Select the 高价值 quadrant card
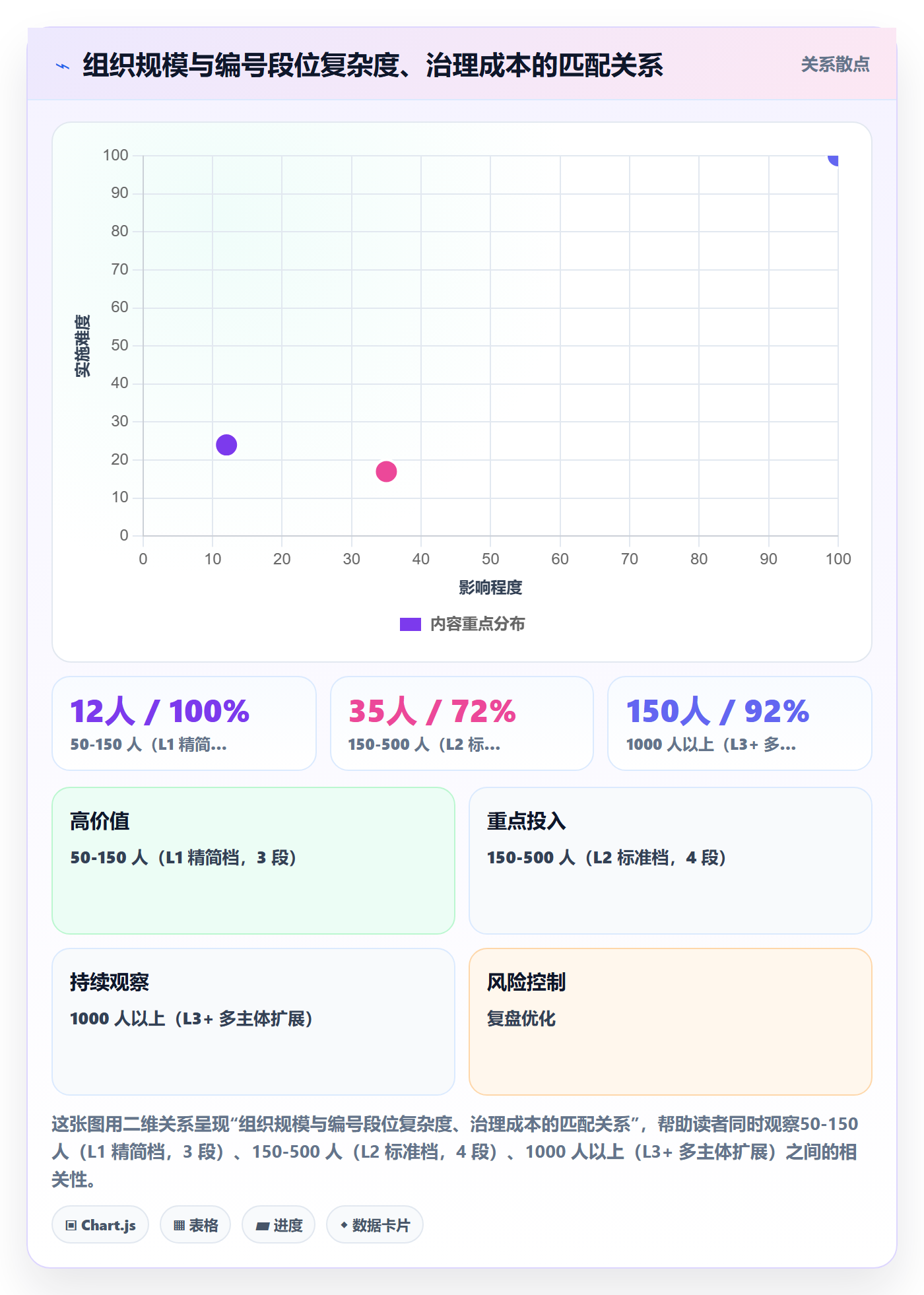The image size is (924, 1295). pos(253,861)
